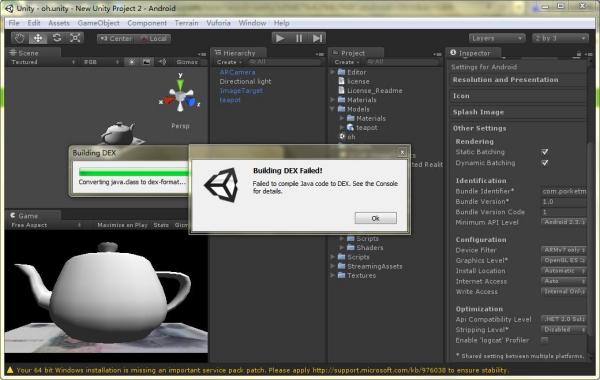Toggle Persp projection label in scene
This screenshot has height=380, width=600.
(180, 126)
